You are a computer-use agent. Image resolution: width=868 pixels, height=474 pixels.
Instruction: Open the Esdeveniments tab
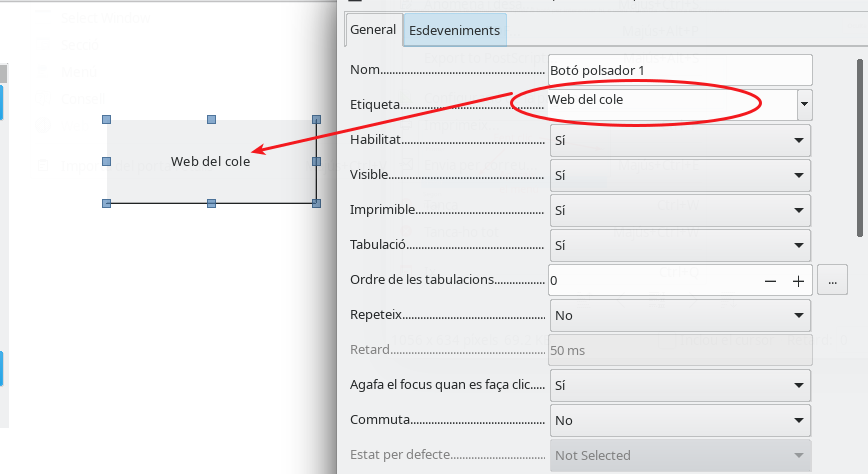454,30
